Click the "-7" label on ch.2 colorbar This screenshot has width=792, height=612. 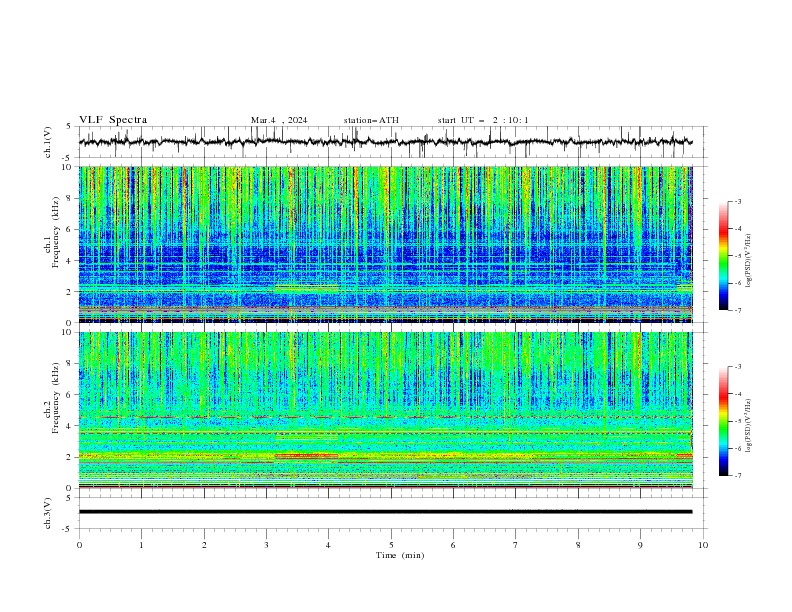click(737, 475)
